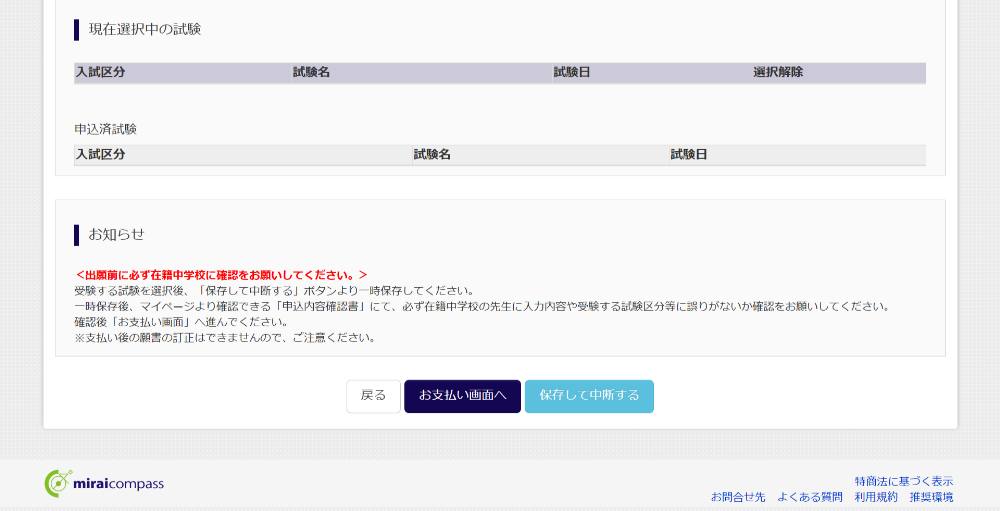Viewport: 1000px width, 511px height.
Task: Open the 特商法に基づく表示 link
Action: (x=903, y=481)
